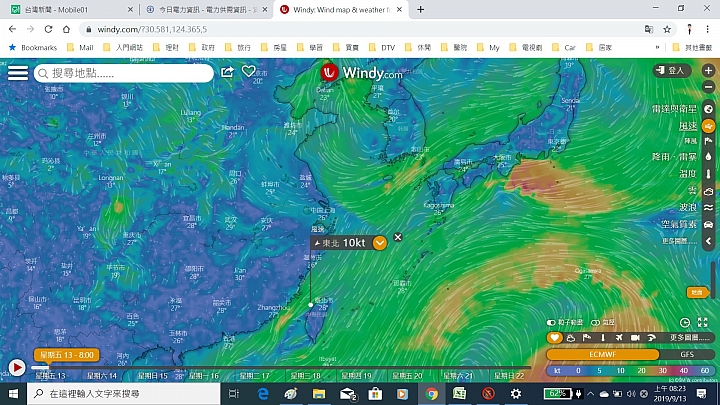
Task: Click the Windy.com logo
Action: pyautogui.click(x=361, y=73)
